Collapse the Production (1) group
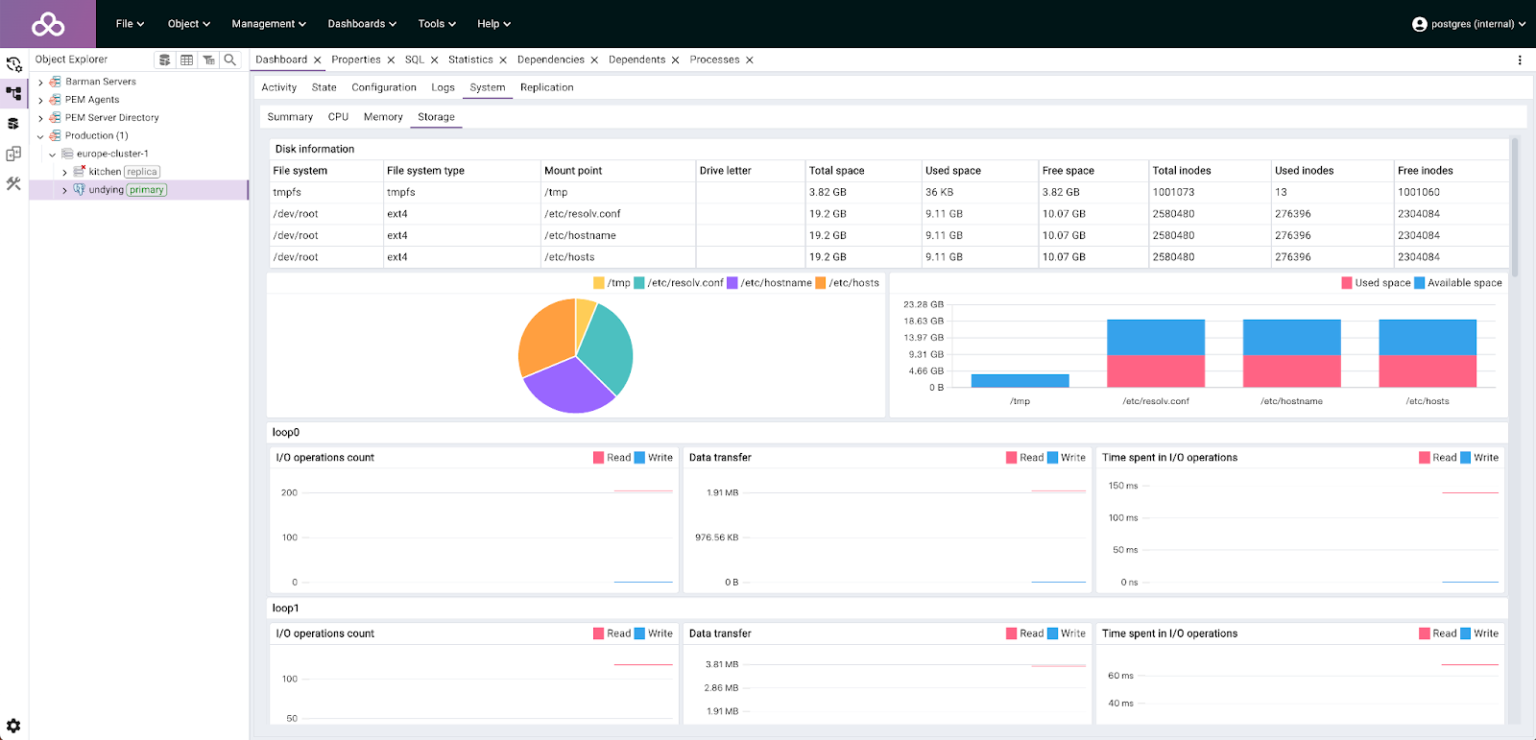The image size is (1536, 740). point(41,136)
